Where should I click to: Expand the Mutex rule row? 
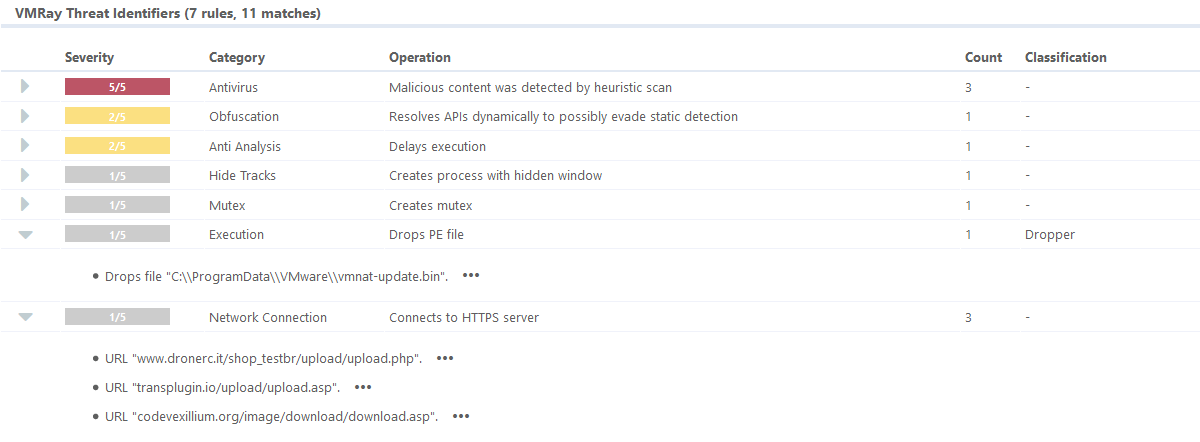click(x=25, y=205)
